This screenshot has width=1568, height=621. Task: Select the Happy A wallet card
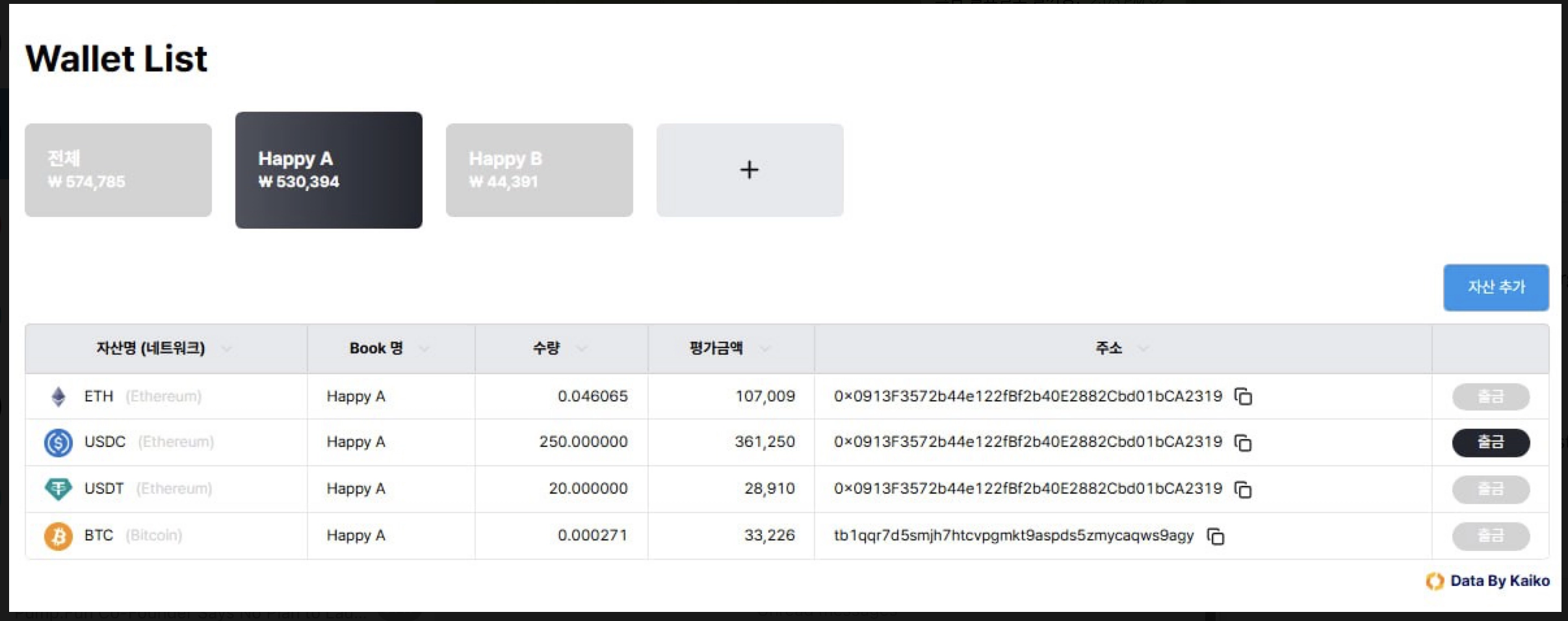click(x=328, y=170)
